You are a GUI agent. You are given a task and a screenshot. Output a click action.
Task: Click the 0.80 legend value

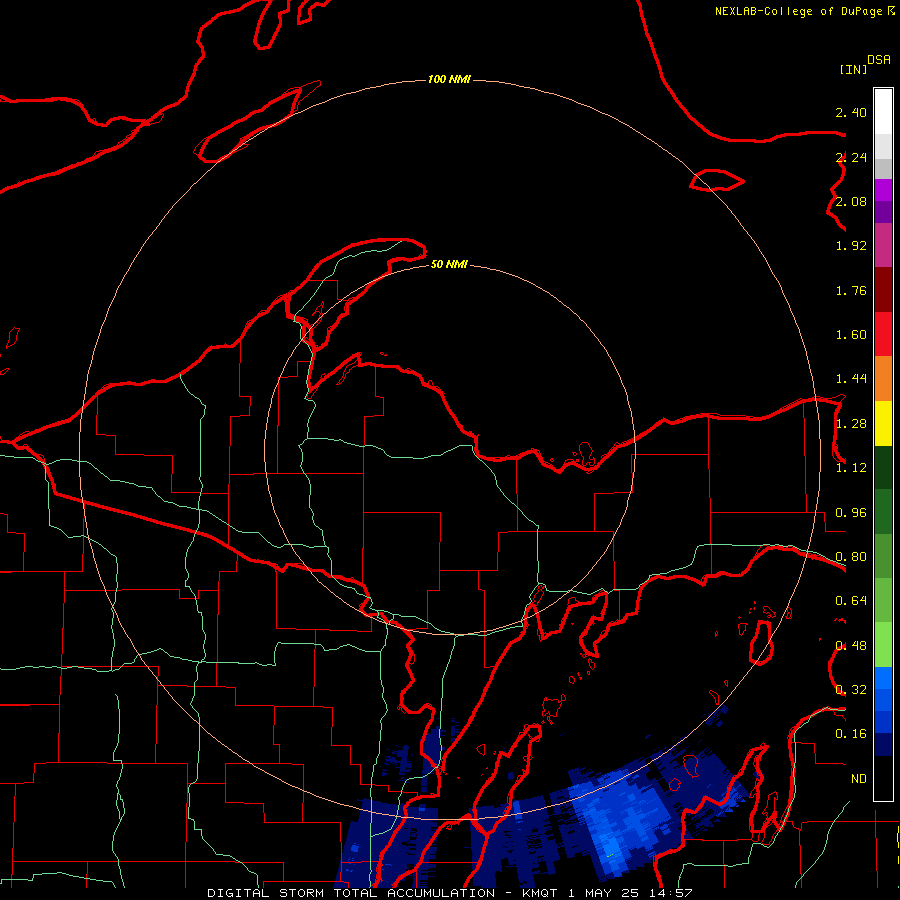851,557
